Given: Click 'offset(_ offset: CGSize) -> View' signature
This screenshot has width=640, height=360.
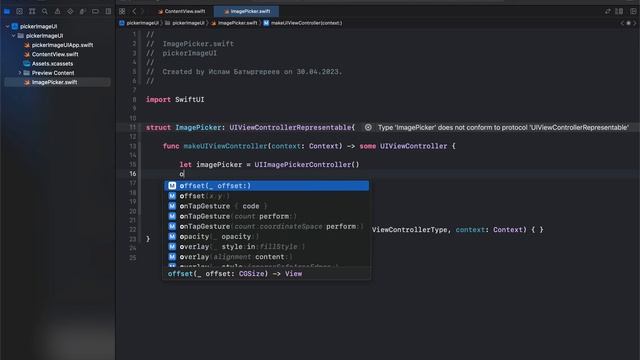Looking at the screenshot, I should [235, 274].
